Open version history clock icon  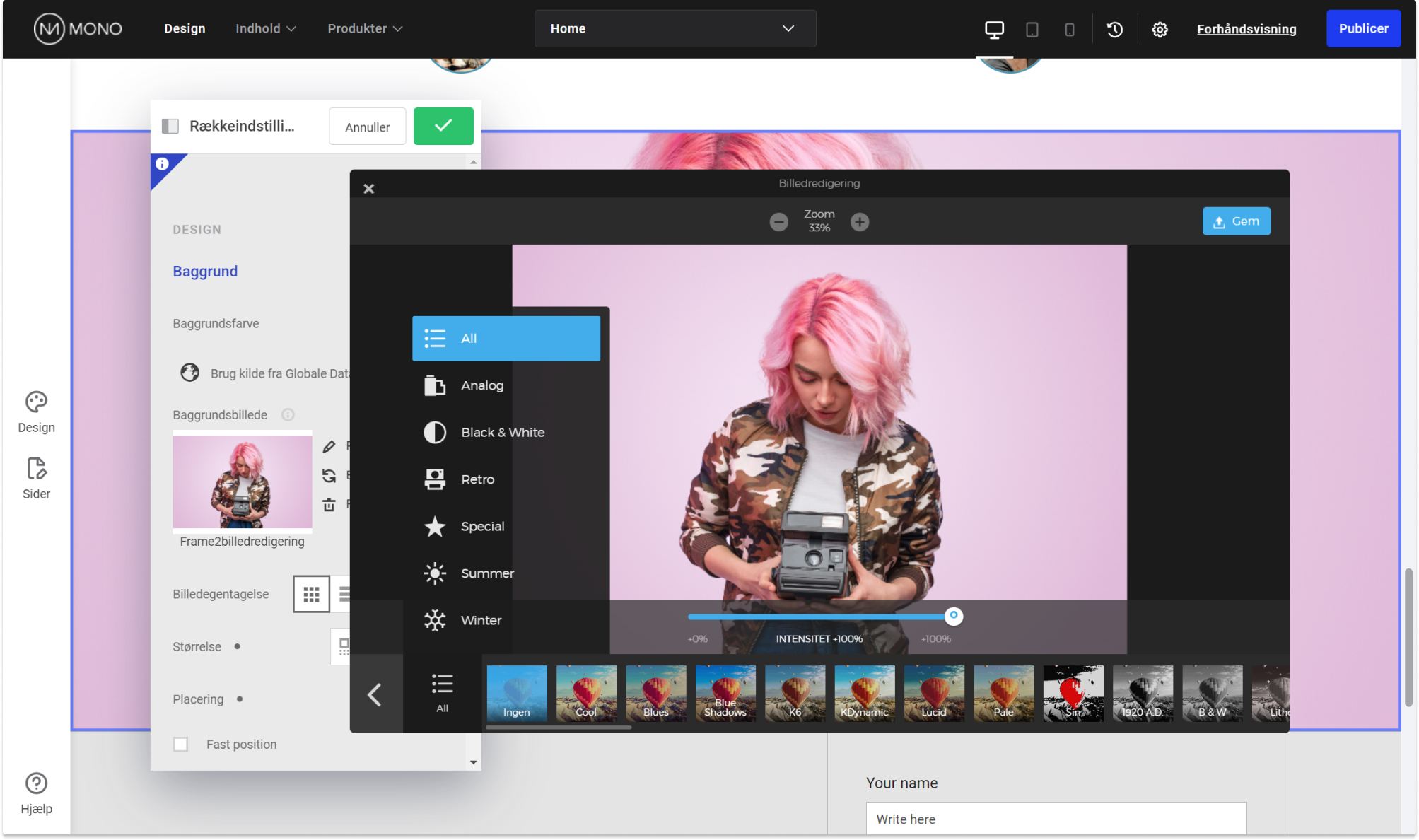[x=1115, y=29]
